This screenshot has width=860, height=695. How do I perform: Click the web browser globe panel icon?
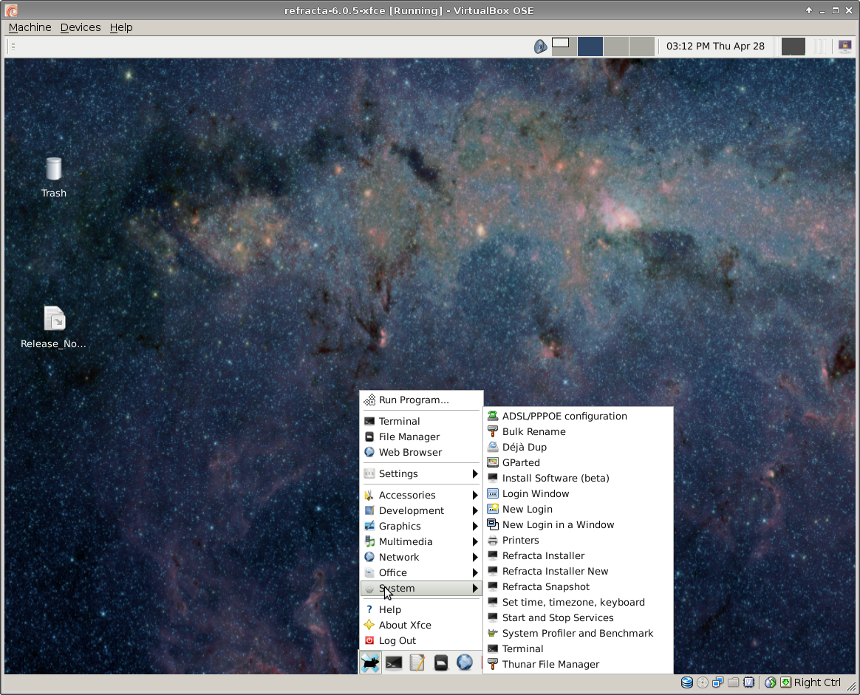point(464,662)
